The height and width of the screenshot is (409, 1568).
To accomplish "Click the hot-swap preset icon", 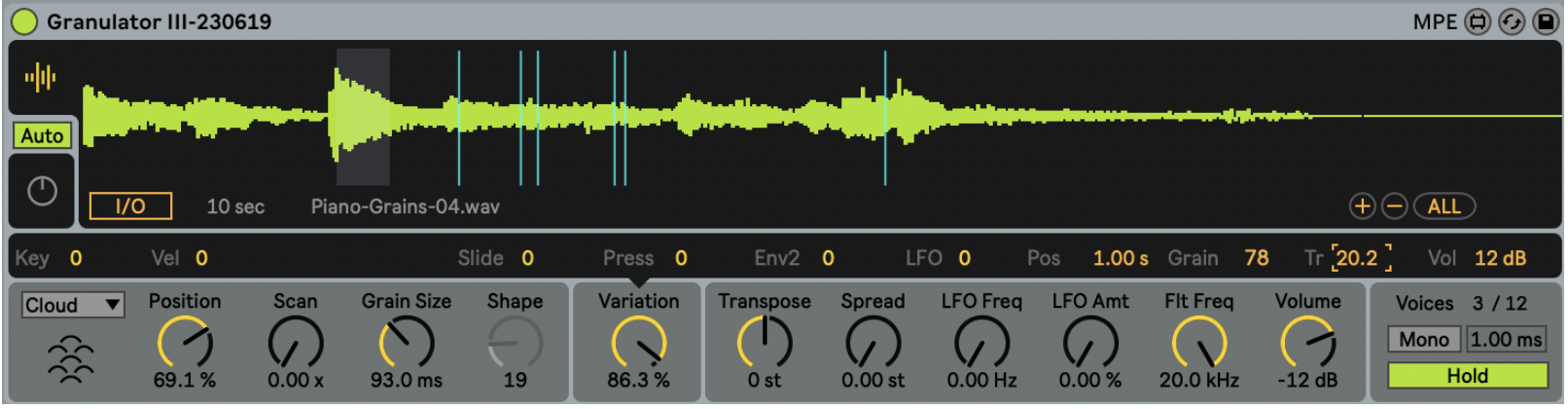I will (1512, 21).
